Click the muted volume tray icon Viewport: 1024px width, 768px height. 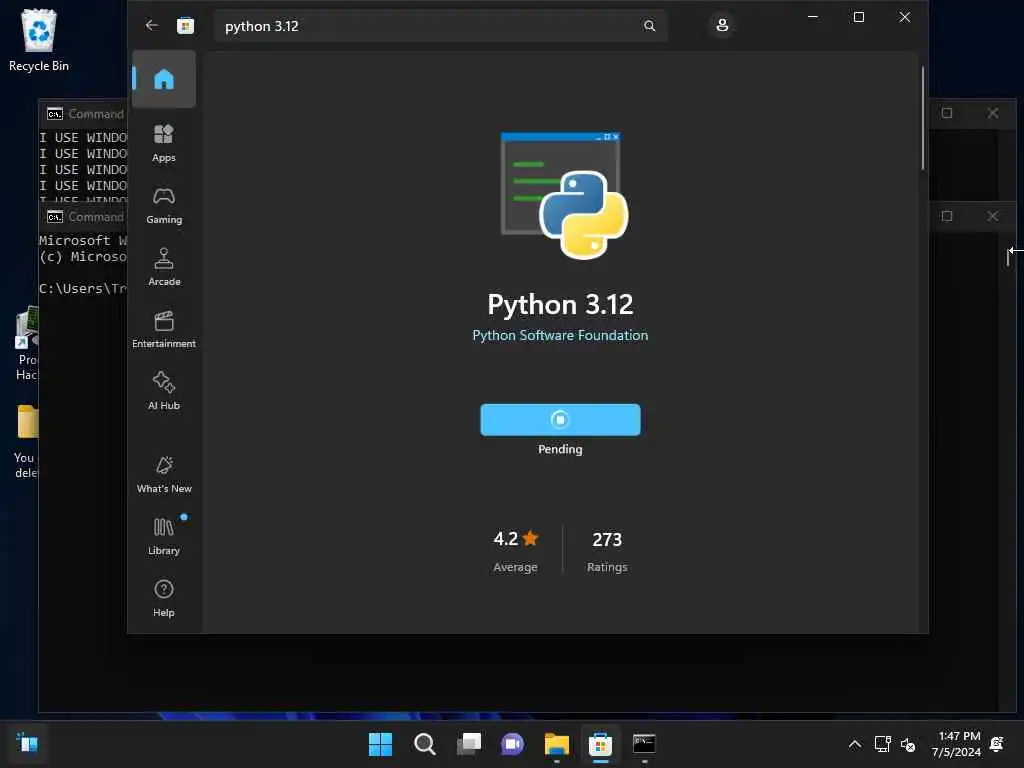908,744
